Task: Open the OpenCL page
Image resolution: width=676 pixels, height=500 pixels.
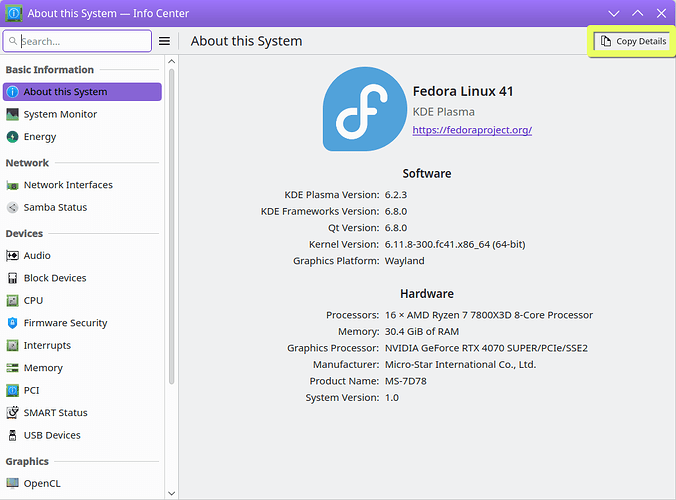Action: click(x=82, y=483)
